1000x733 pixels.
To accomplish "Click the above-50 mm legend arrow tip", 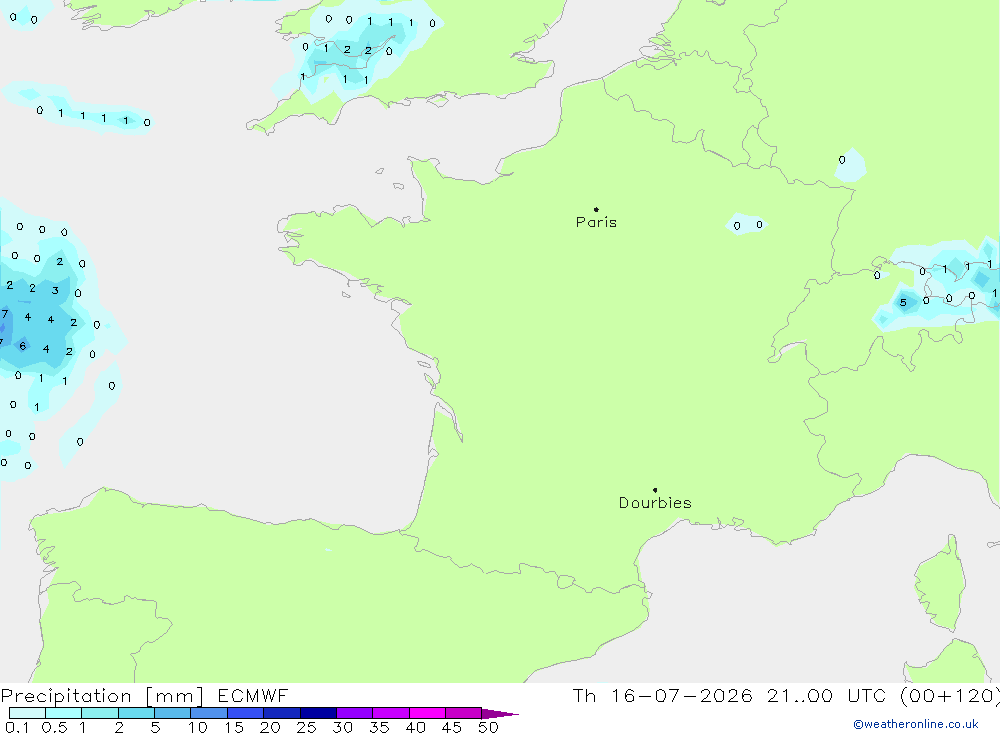I will pos(501,714).
